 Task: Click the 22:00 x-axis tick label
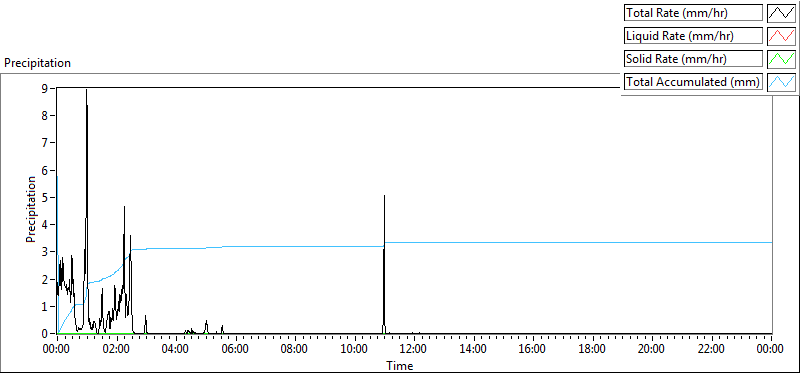point(712,350)
